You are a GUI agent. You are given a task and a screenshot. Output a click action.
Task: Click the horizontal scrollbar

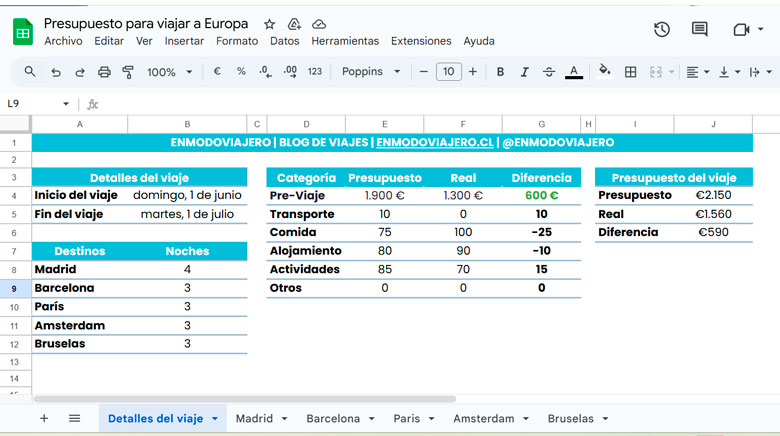pos(245,399)
